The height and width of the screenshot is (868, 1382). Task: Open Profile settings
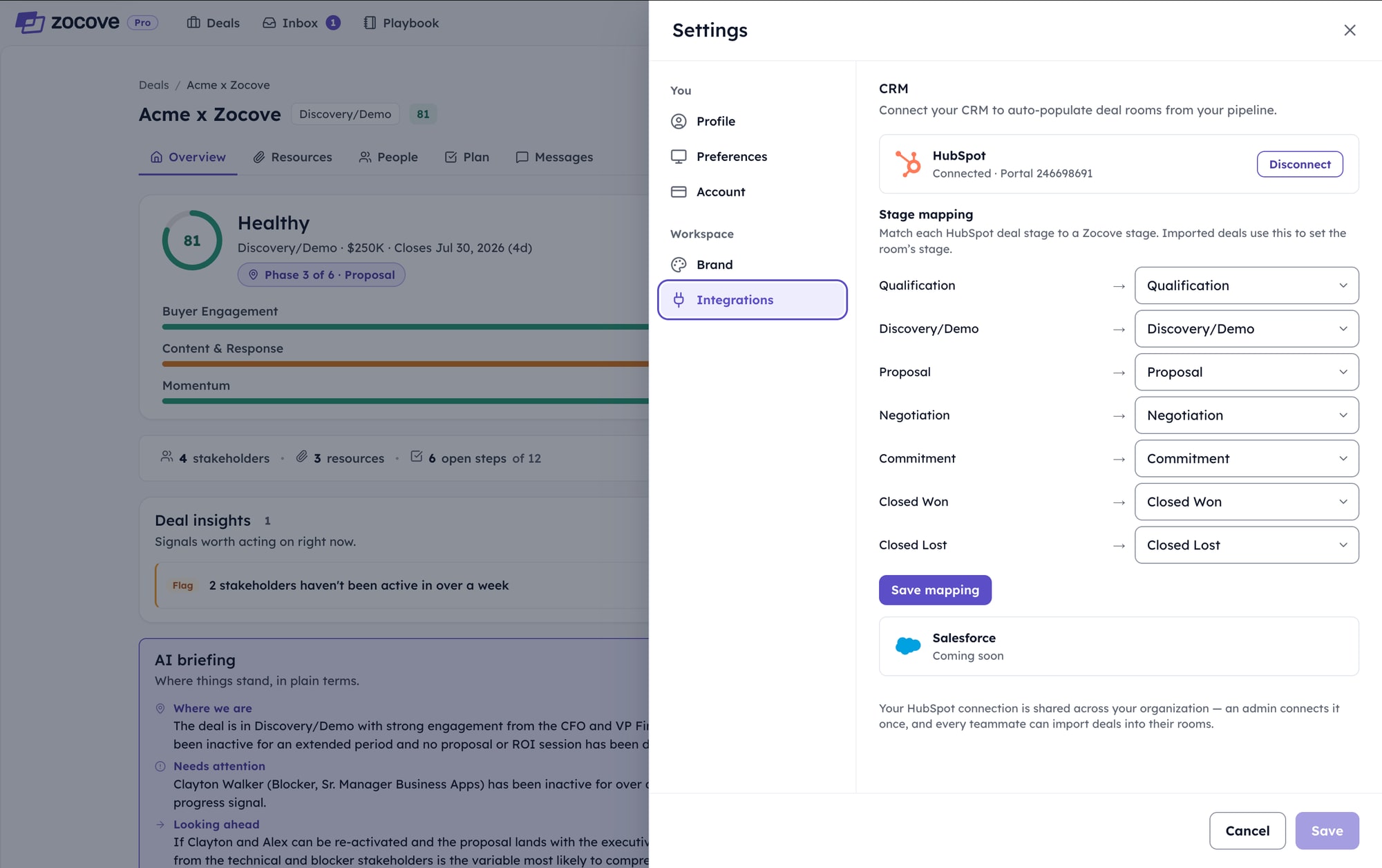pos(752,122)
